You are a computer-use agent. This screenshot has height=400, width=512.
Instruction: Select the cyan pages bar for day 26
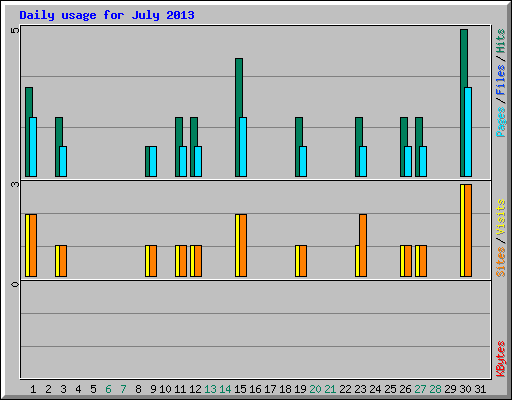[x=408, y=161]
